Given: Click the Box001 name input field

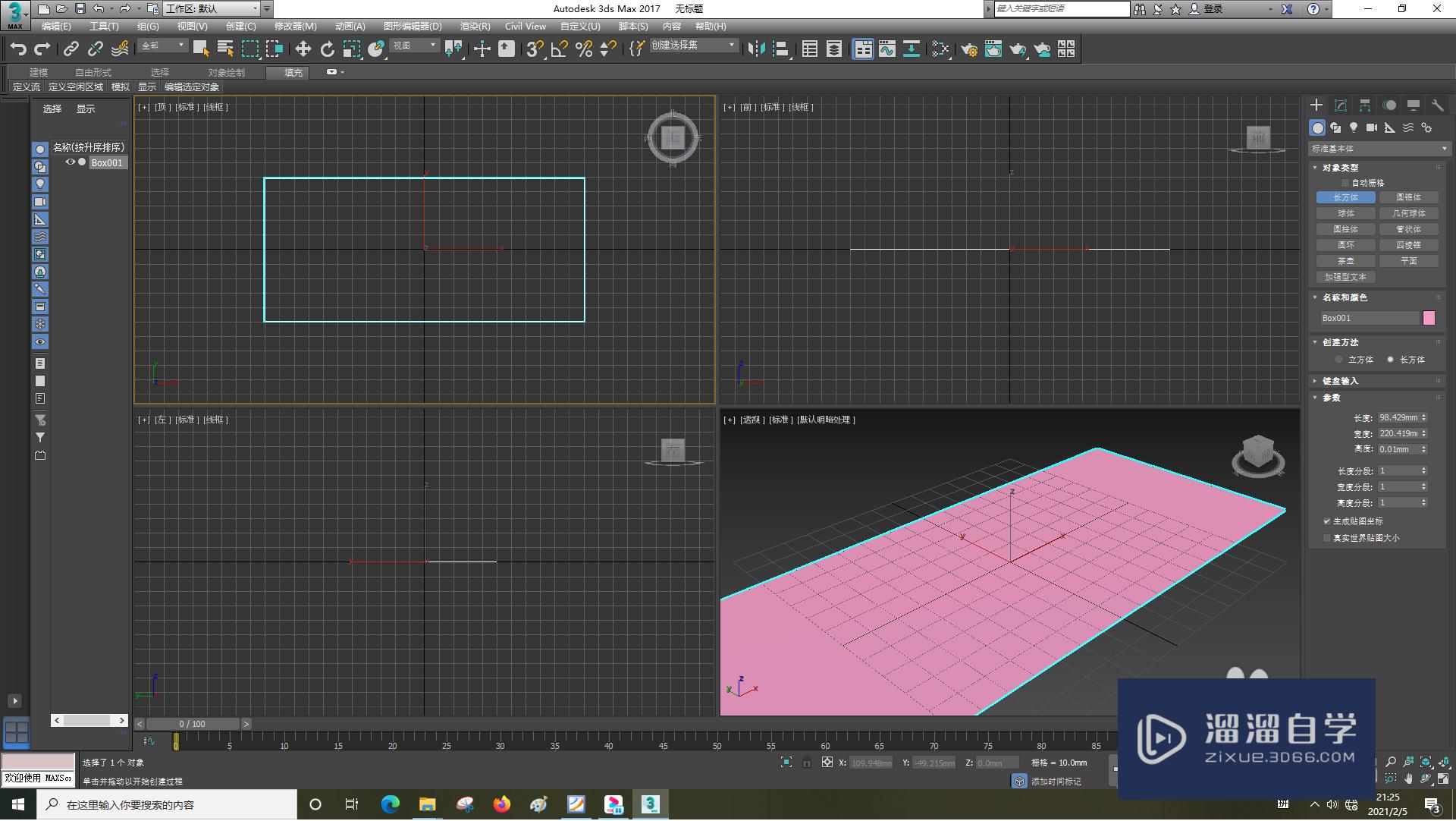Looking at the screenshot, I should tap(1370, 318).
